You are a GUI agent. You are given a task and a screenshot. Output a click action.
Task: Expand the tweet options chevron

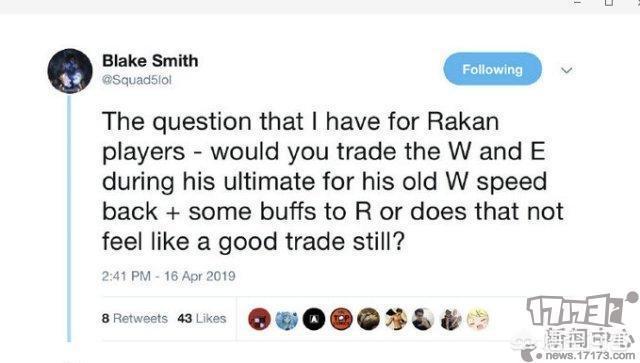pos(567,70)
